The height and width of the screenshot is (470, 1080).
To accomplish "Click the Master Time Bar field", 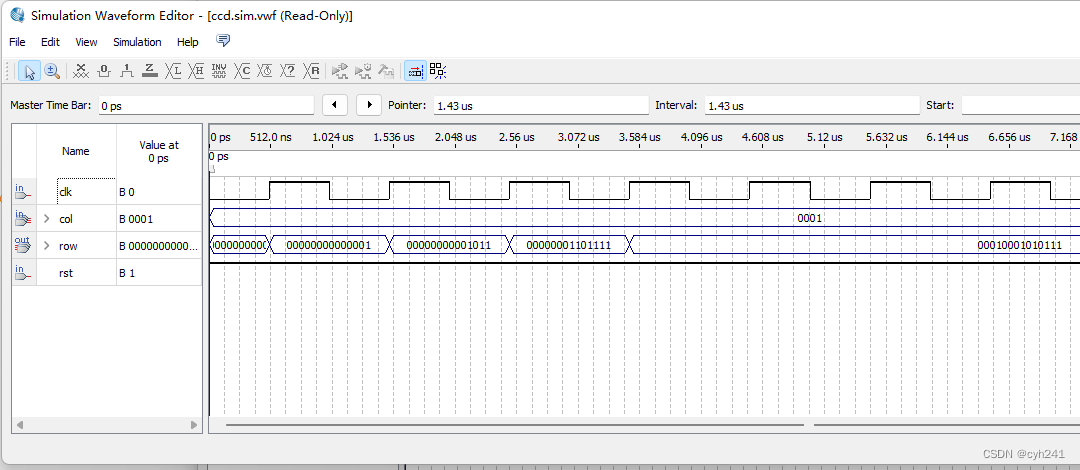I will [205, 105].
